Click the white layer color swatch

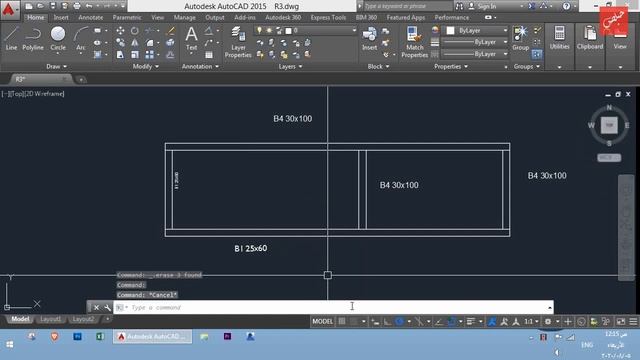pos(289,31)
